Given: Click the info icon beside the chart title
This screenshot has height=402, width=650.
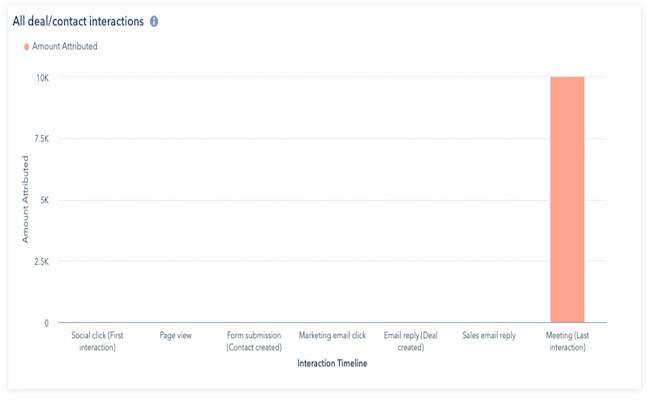Looking at the screenshot, I should point(154,21).
